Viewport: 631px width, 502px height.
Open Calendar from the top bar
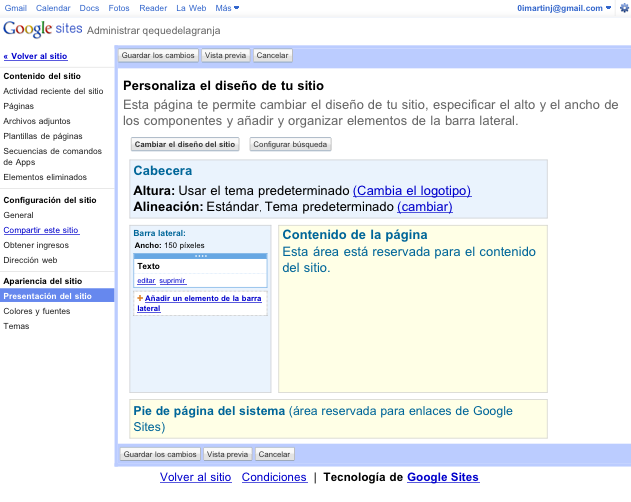[x=53, y=8]
